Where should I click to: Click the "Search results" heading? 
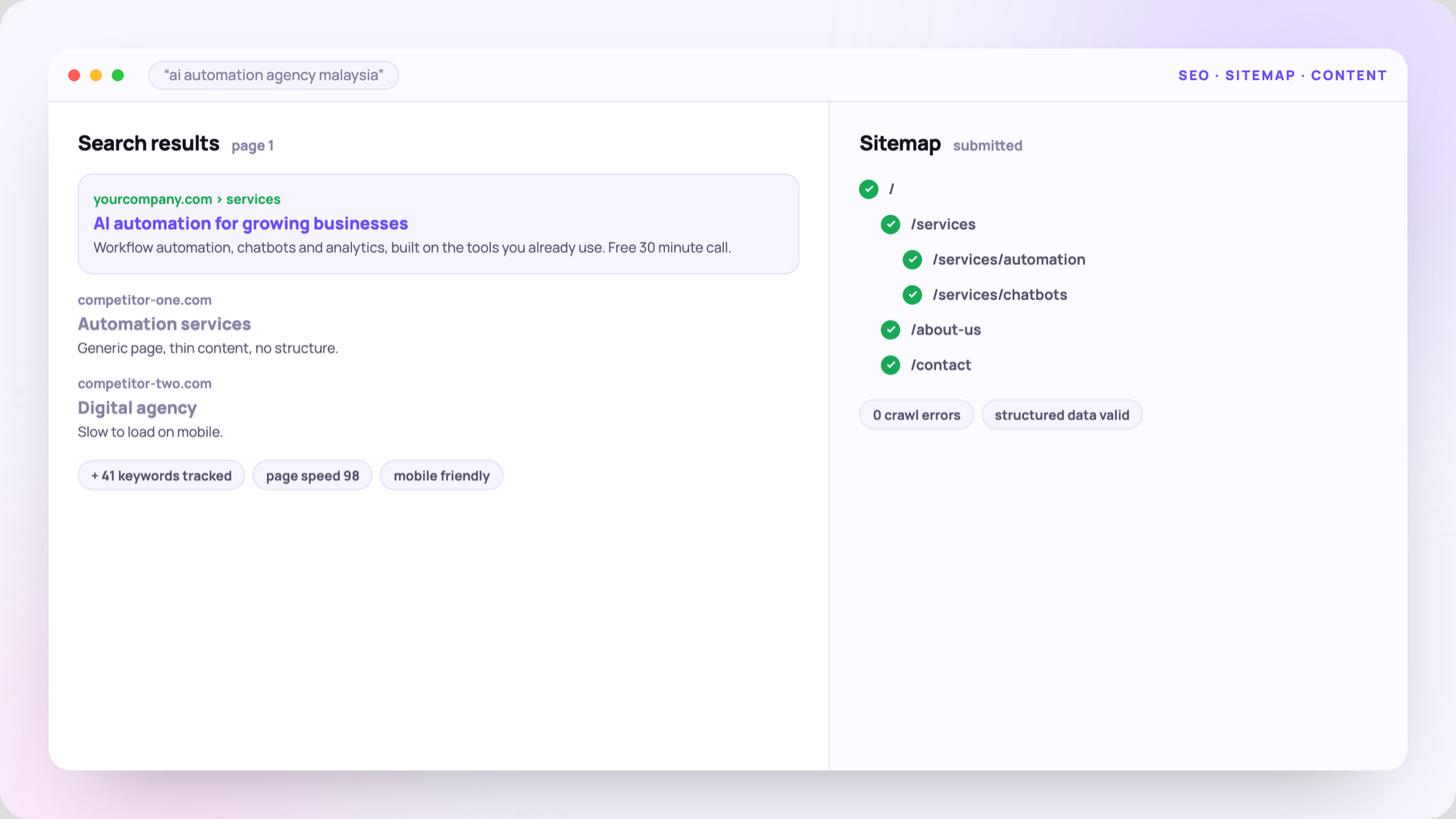149,143
